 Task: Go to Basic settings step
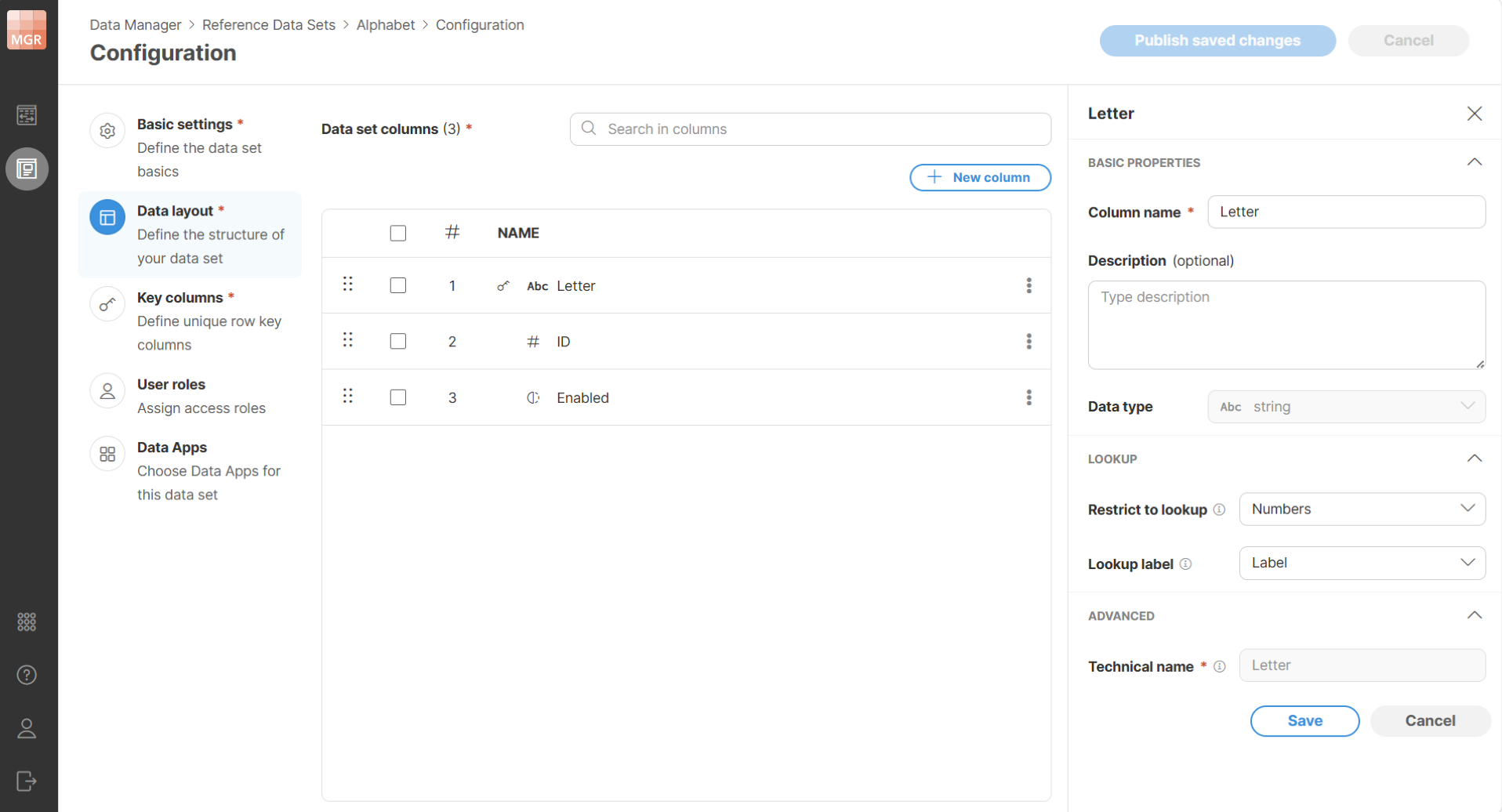pyautogui.click(x=190, y=147)
